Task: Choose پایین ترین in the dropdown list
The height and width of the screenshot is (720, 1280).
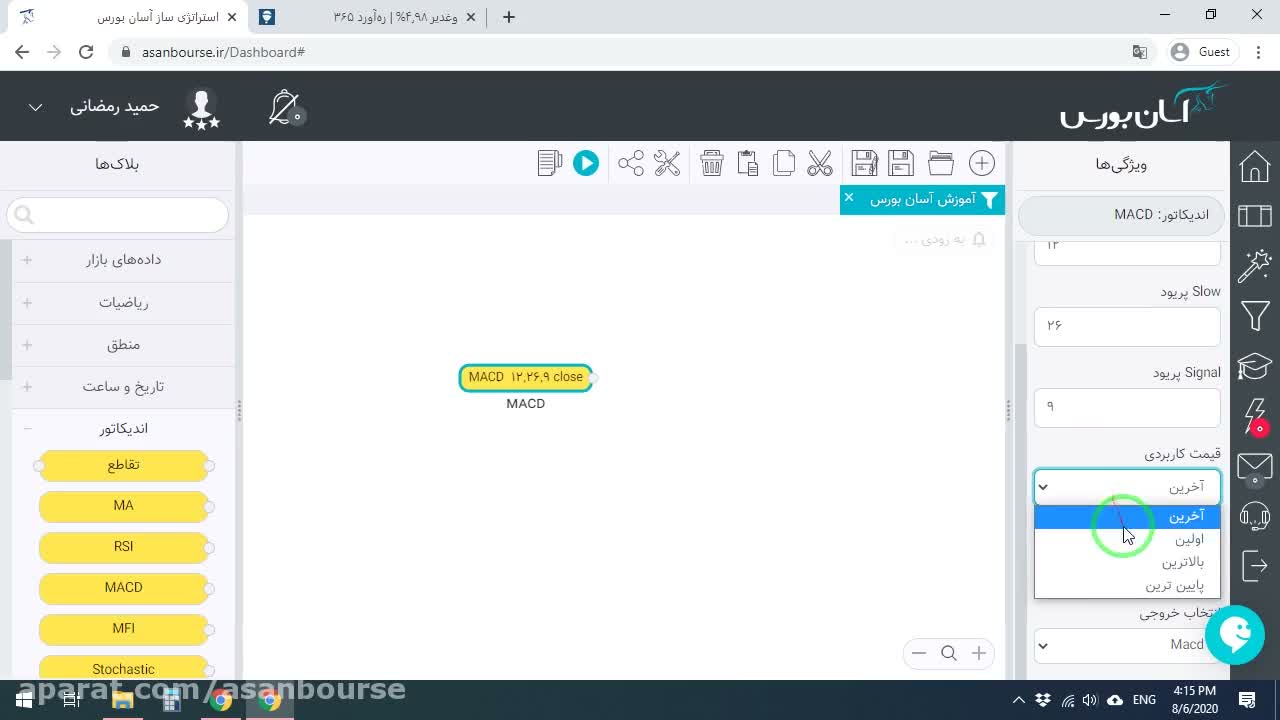Action: tap(1127, 585)
